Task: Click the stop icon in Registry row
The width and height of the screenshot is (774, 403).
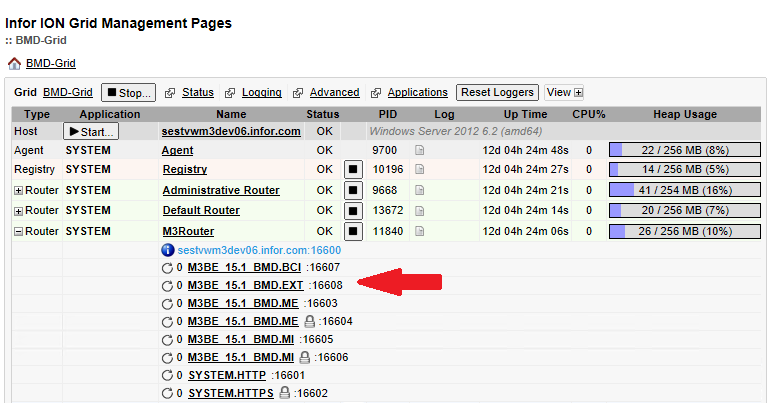Action: (353, 170)
